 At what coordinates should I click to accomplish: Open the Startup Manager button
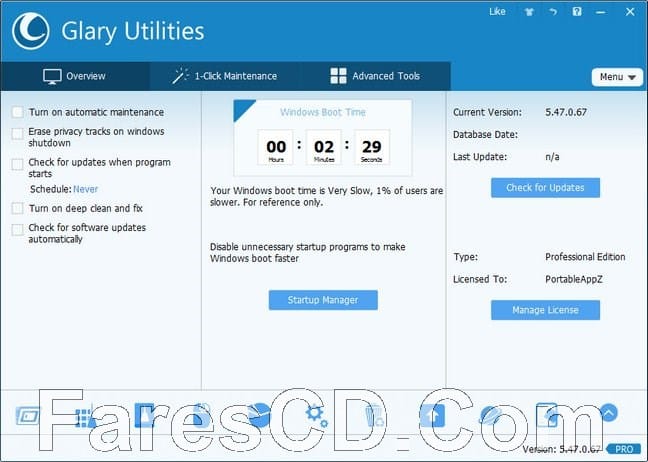click(323, 300)
